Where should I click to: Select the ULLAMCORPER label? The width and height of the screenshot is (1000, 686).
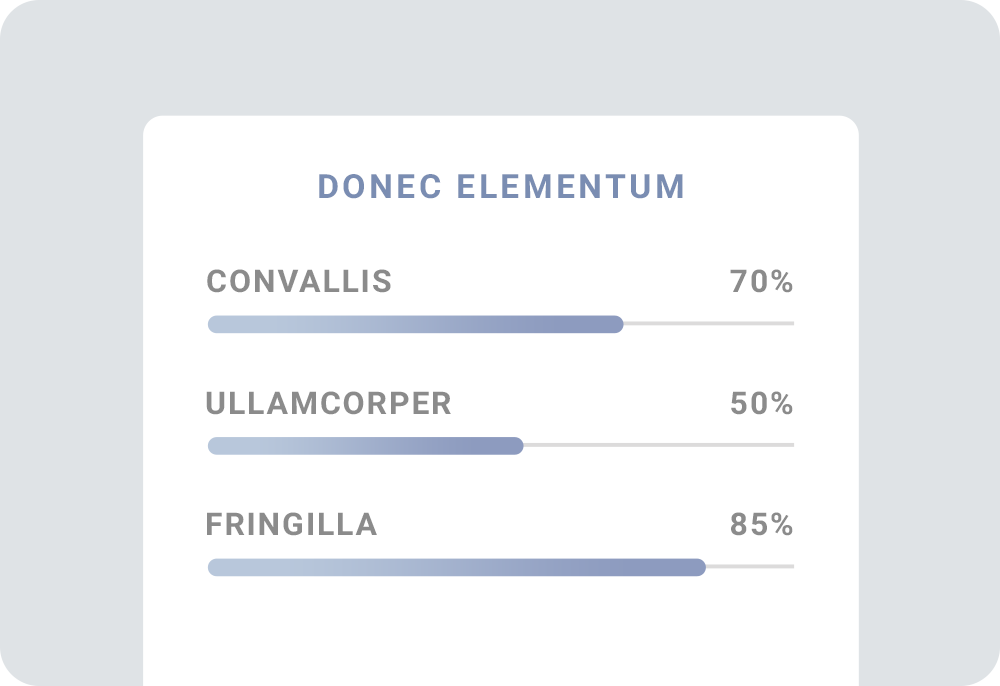(328, 404)
